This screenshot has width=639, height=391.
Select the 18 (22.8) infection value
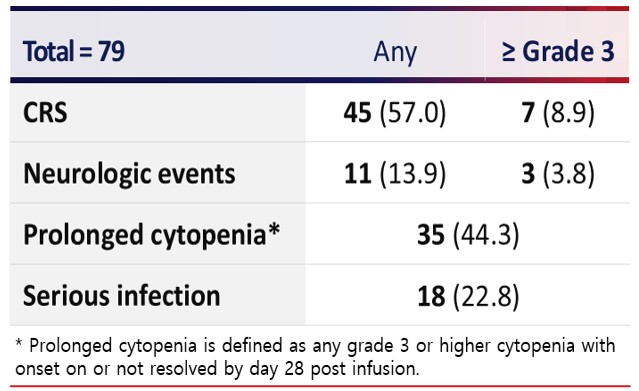point(468,296)
